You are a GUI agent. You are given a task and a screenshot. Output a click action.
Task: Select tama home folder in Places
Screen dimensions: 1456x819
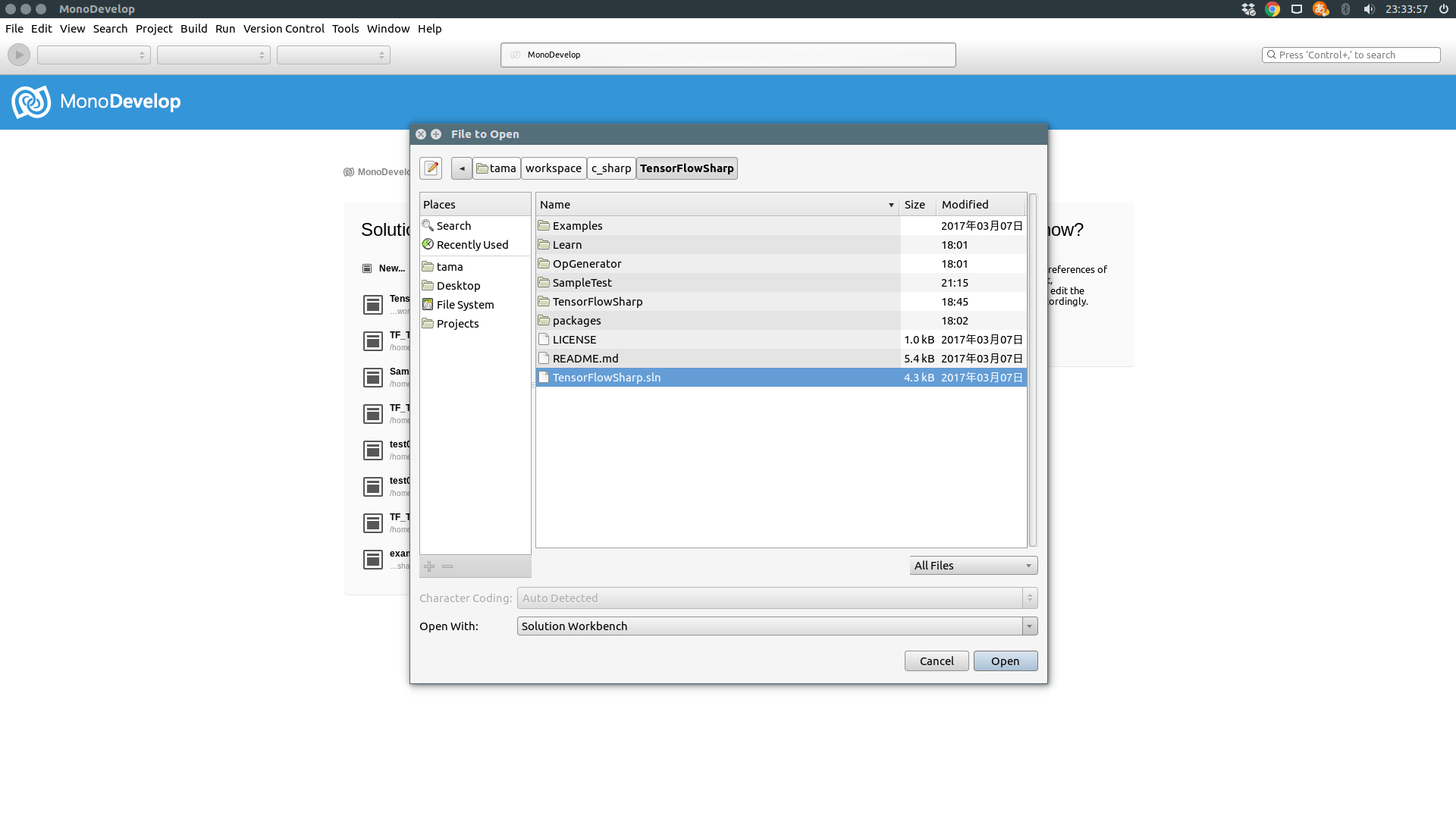[475, 267]
